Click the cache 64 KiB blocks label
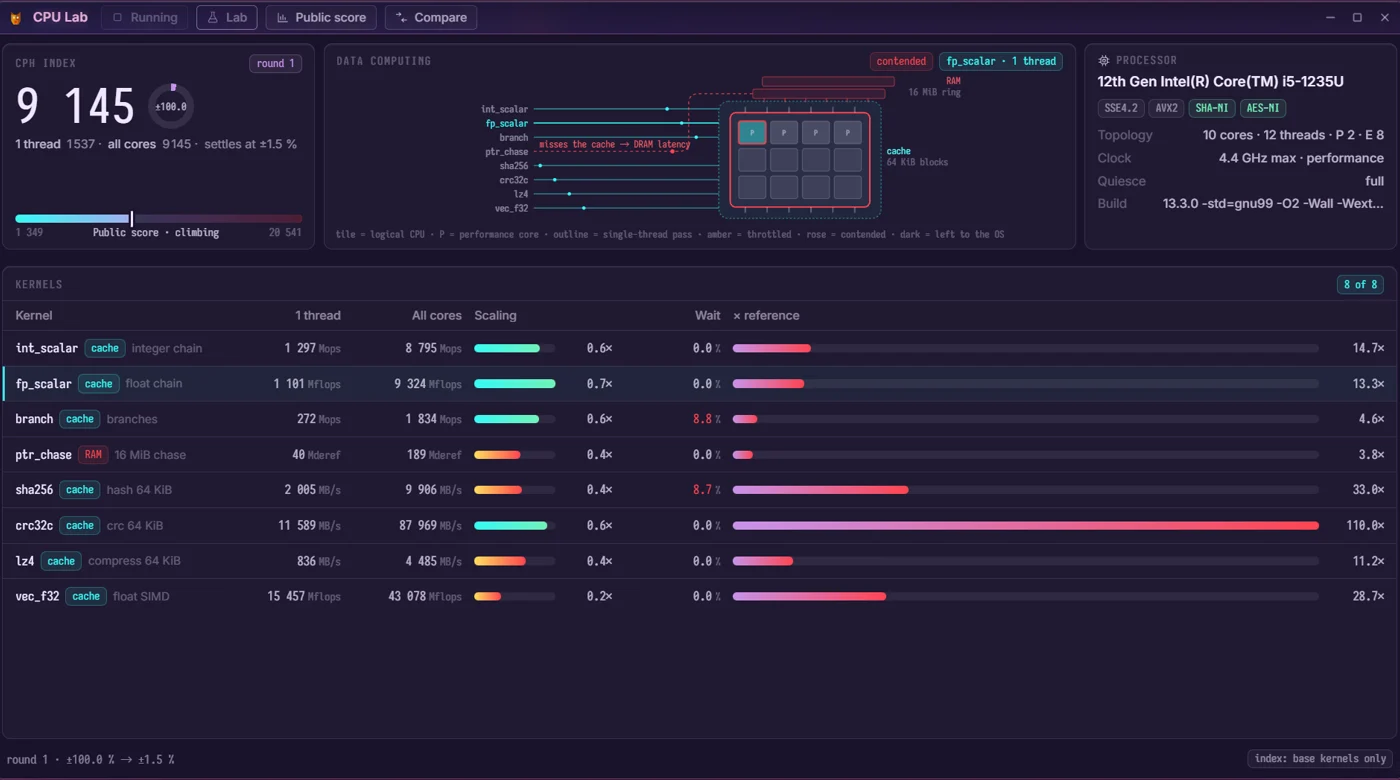1400x780 pixels. [x=917, y=156]
